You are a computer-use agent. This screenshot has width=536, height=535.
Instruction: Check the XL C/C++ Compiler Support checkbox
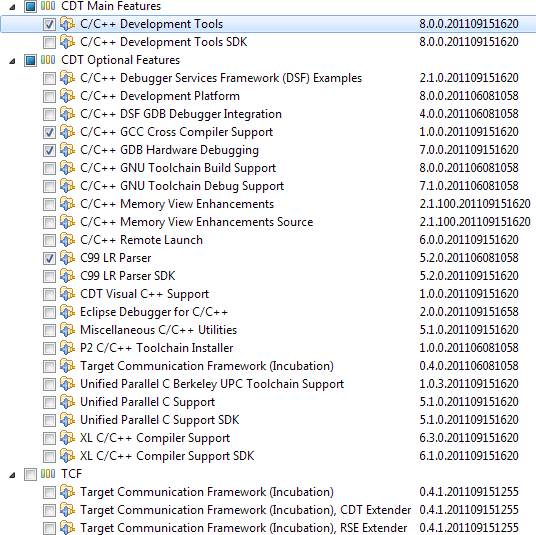(x=49, y=438)
